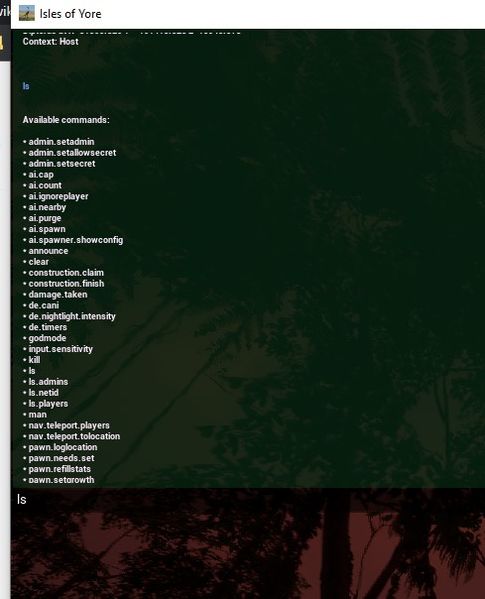Screen dimensions: 485x599
Task: Click the ai.cap command entry
Action: (x=41, y=175)
